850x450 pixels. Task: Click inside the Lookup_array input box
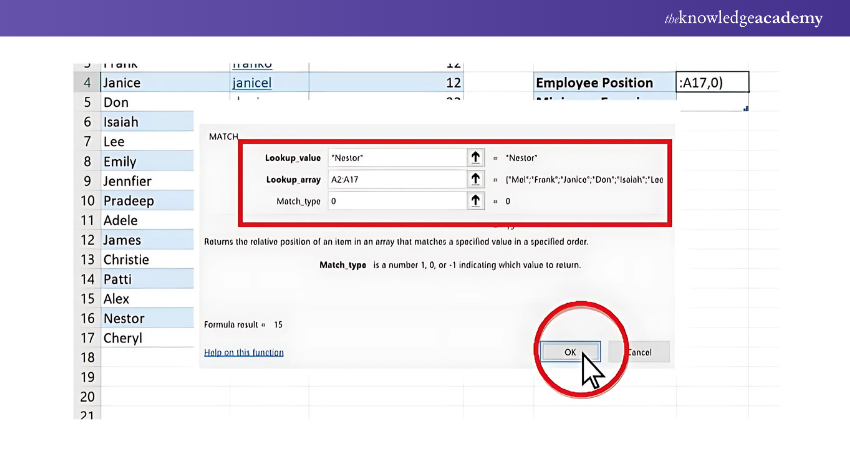(x=395, y=179)
